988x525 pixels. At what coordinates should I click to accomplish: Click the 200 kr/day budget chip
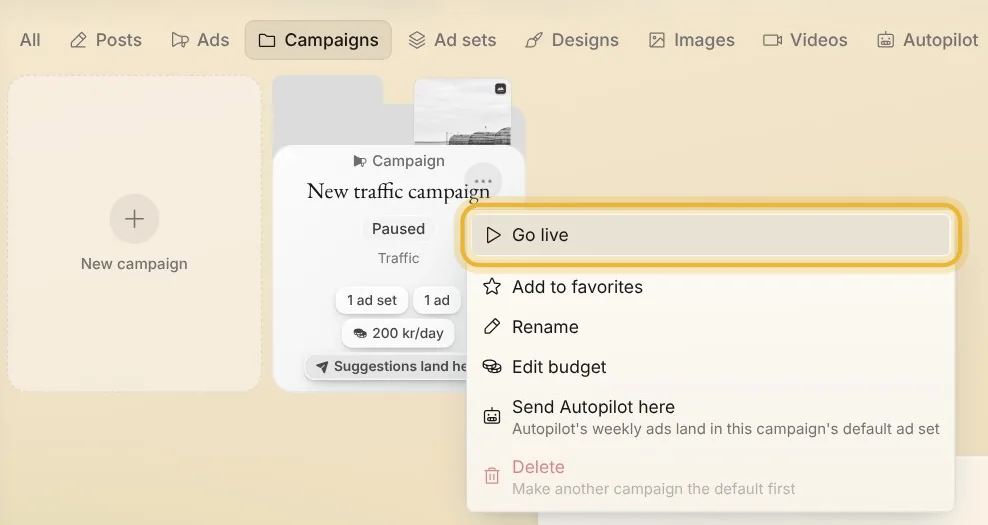[x=398, y=333]
